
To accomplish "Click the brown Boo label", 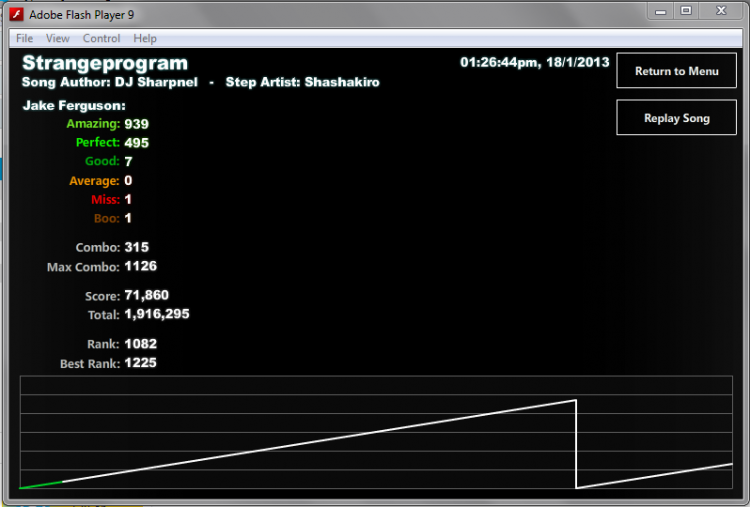I will (107, 219).
